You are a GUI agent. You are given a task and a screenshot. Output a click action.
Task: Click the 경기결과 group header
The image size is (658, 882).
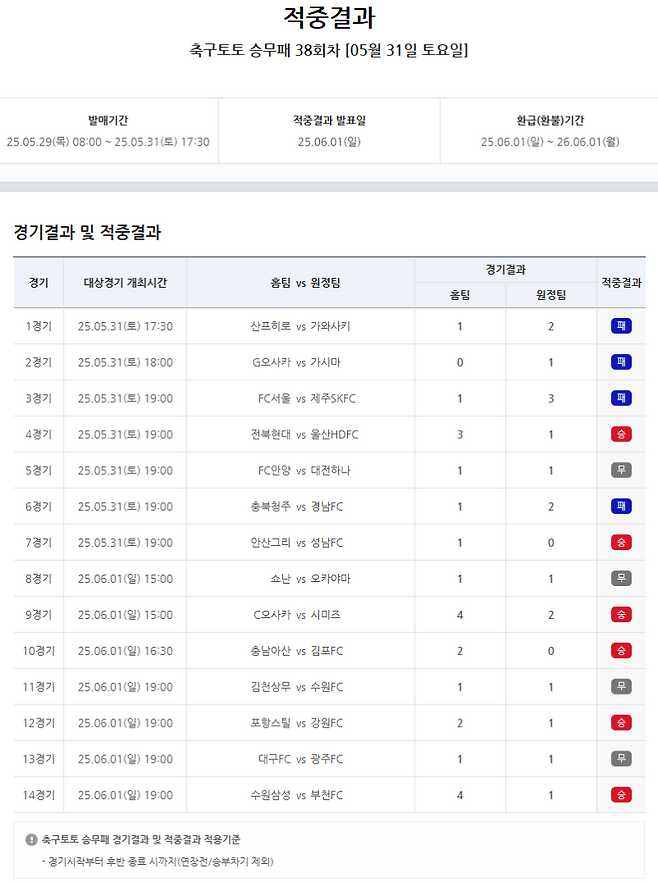coord(506,269)
